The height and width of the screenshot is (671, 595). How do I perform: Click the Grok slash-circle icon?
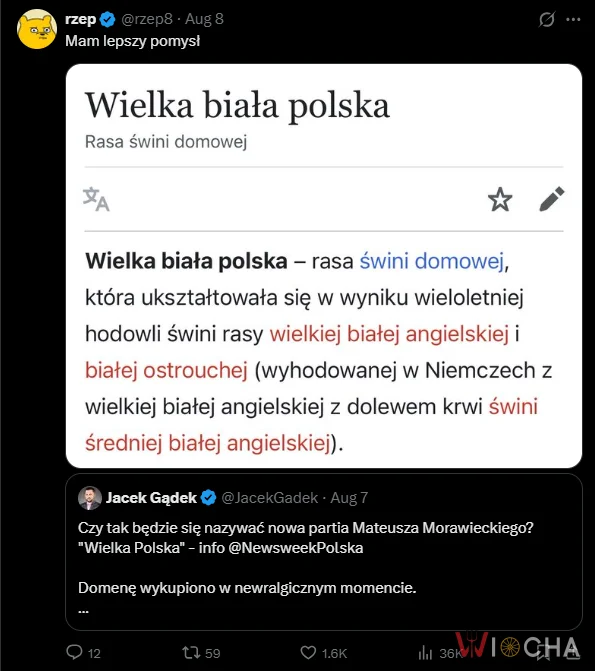[547, 19]
